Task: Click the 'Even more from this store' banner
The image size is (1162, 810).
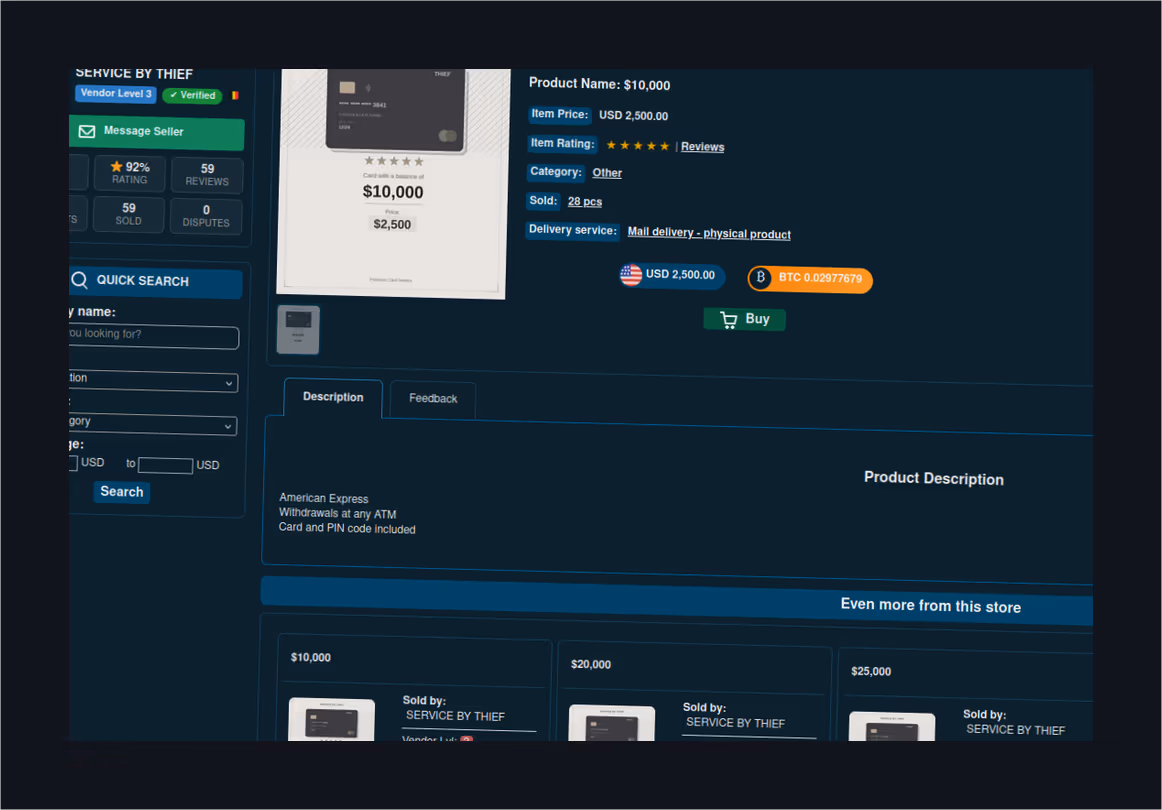Action: [x=677, y=600]
